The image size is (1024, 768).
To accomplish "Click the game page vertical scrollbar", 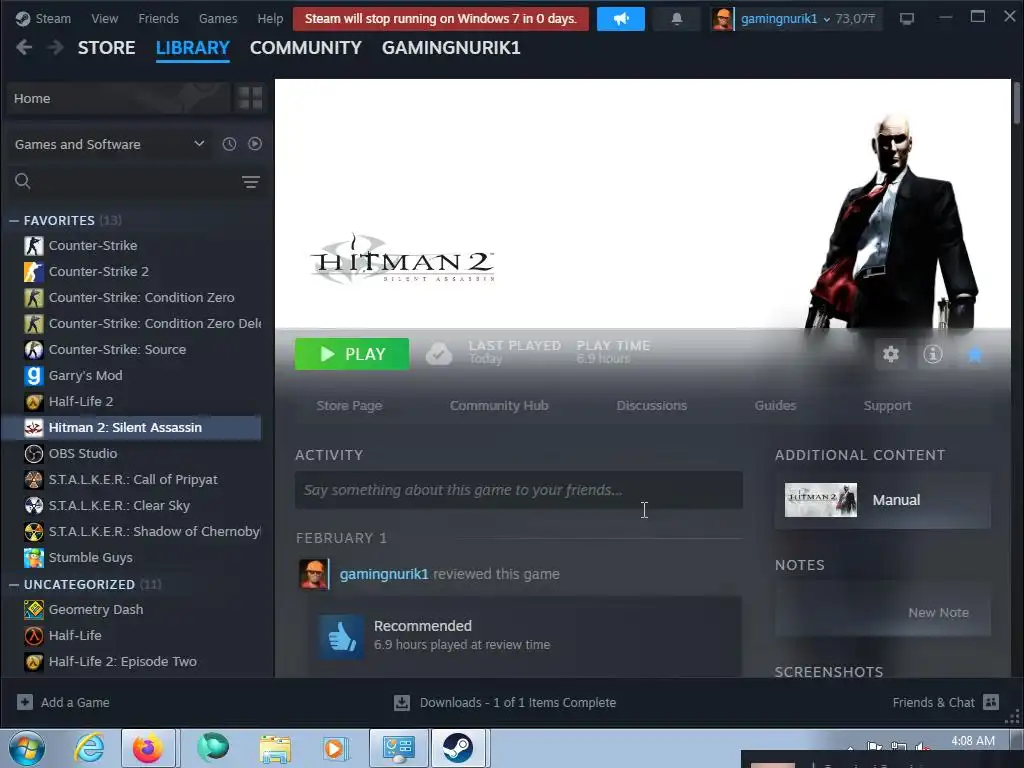I will click(1016, 102).
